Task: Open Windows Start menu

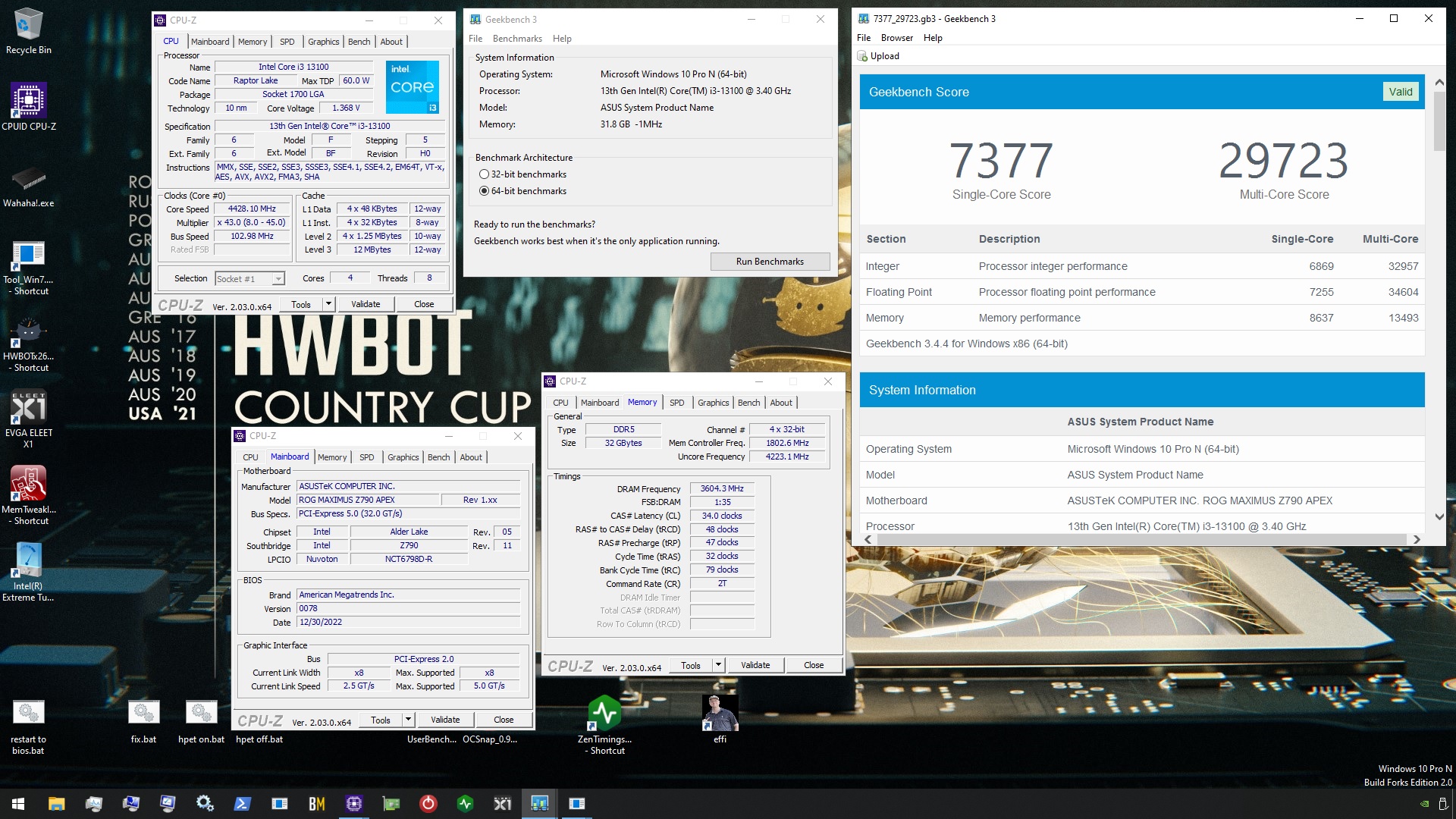Action: point(18,804)
